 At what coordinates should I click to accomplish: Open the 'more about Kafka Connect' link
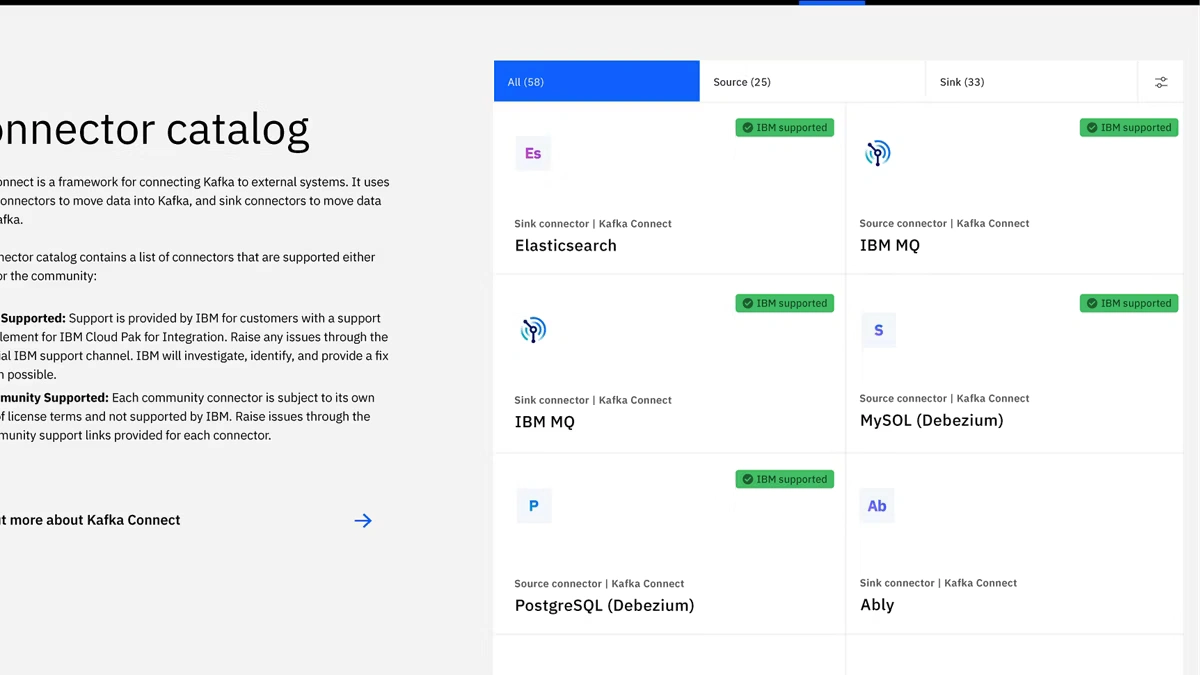coord(92,520)
